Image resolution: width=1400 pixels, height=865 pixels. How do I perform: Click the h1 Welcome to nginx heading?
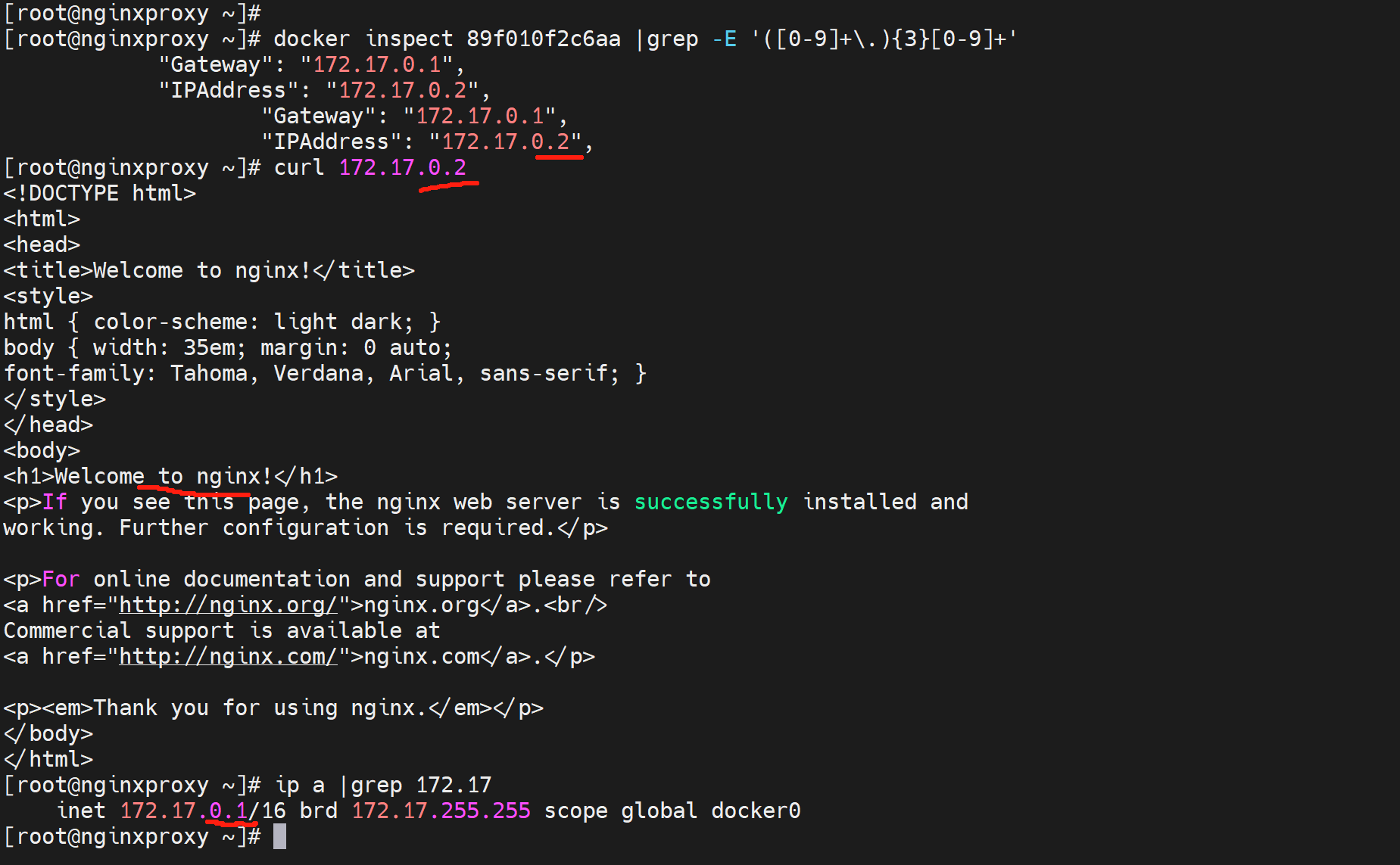(x=170, y=477)
